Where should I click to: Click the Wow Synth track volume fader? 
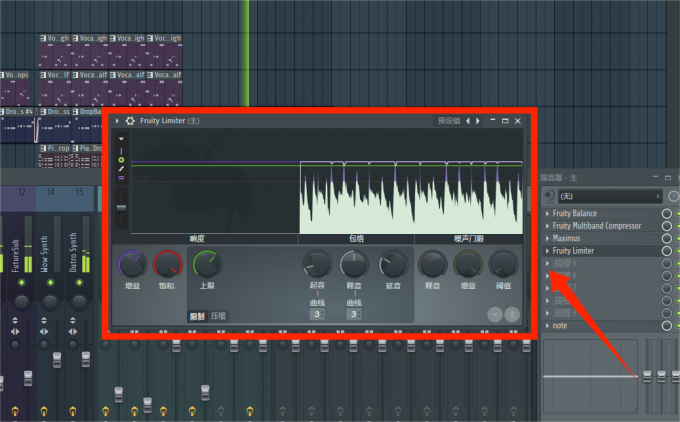(x=57, y=360)
